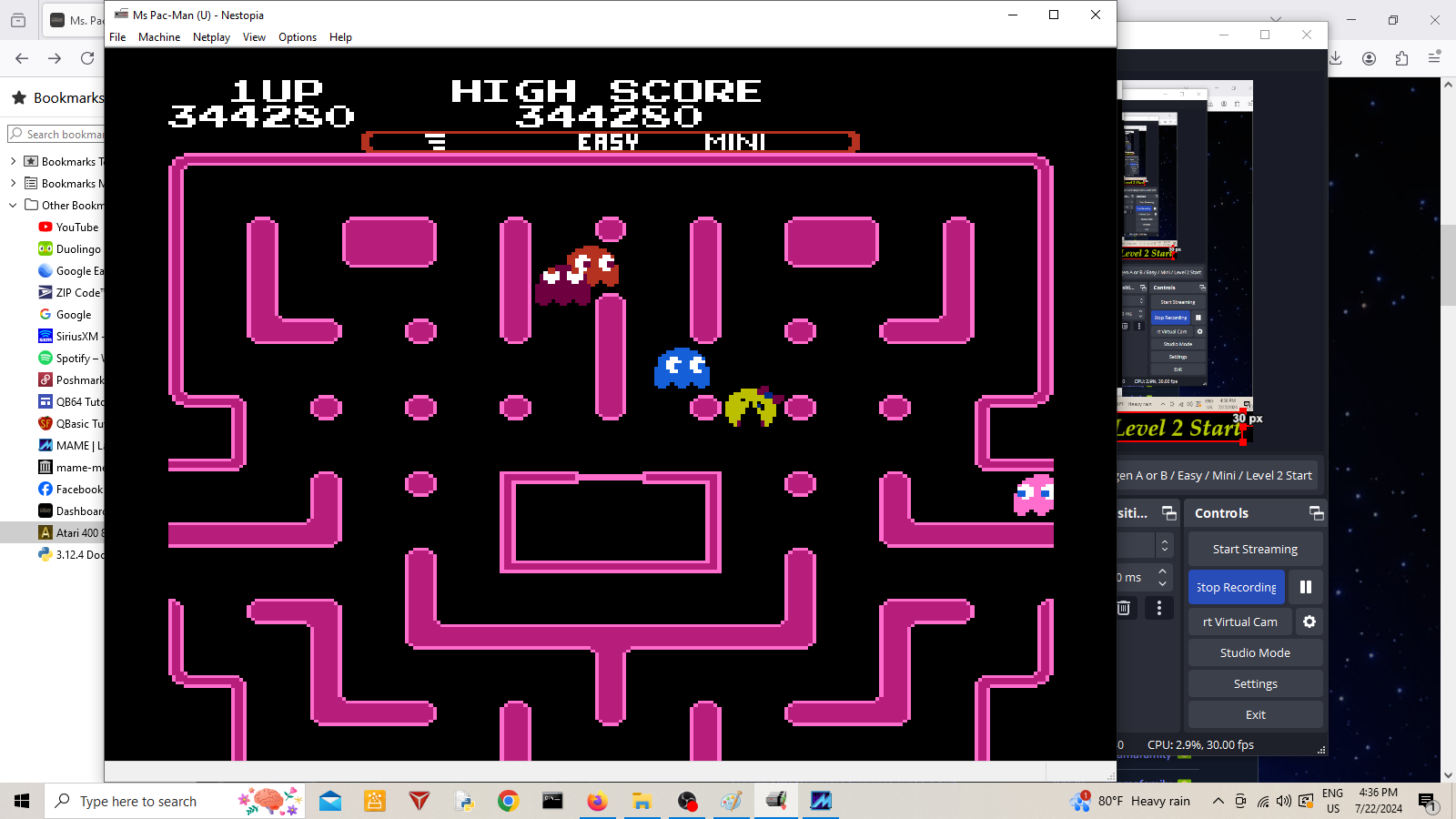
Task: Toggle Start Virtual Cam button
Action: pos(1239,622)
